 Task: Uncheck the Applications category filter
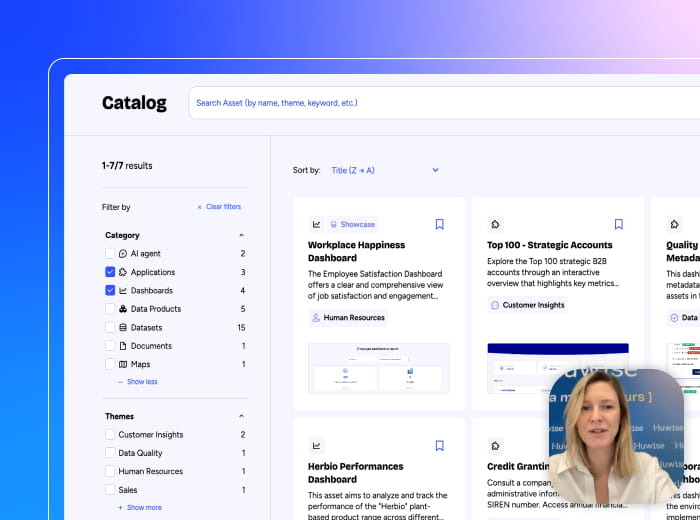(110, 272)
